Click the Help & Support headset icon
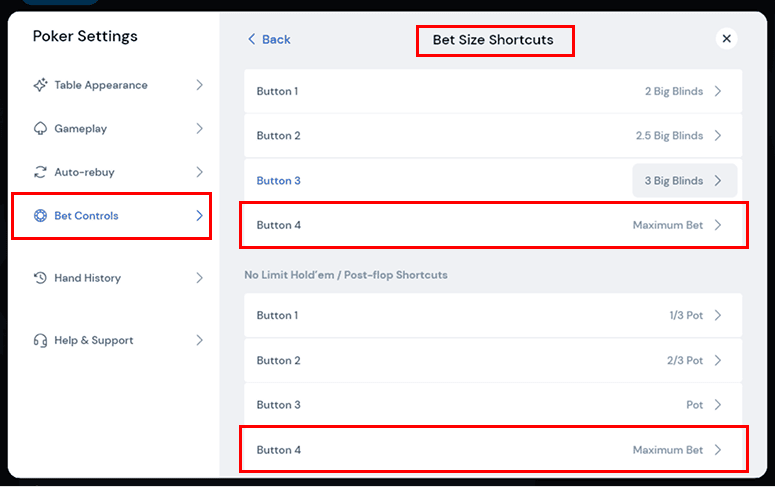Viewport: 775px width, 487px height. [x=40, y=340]
